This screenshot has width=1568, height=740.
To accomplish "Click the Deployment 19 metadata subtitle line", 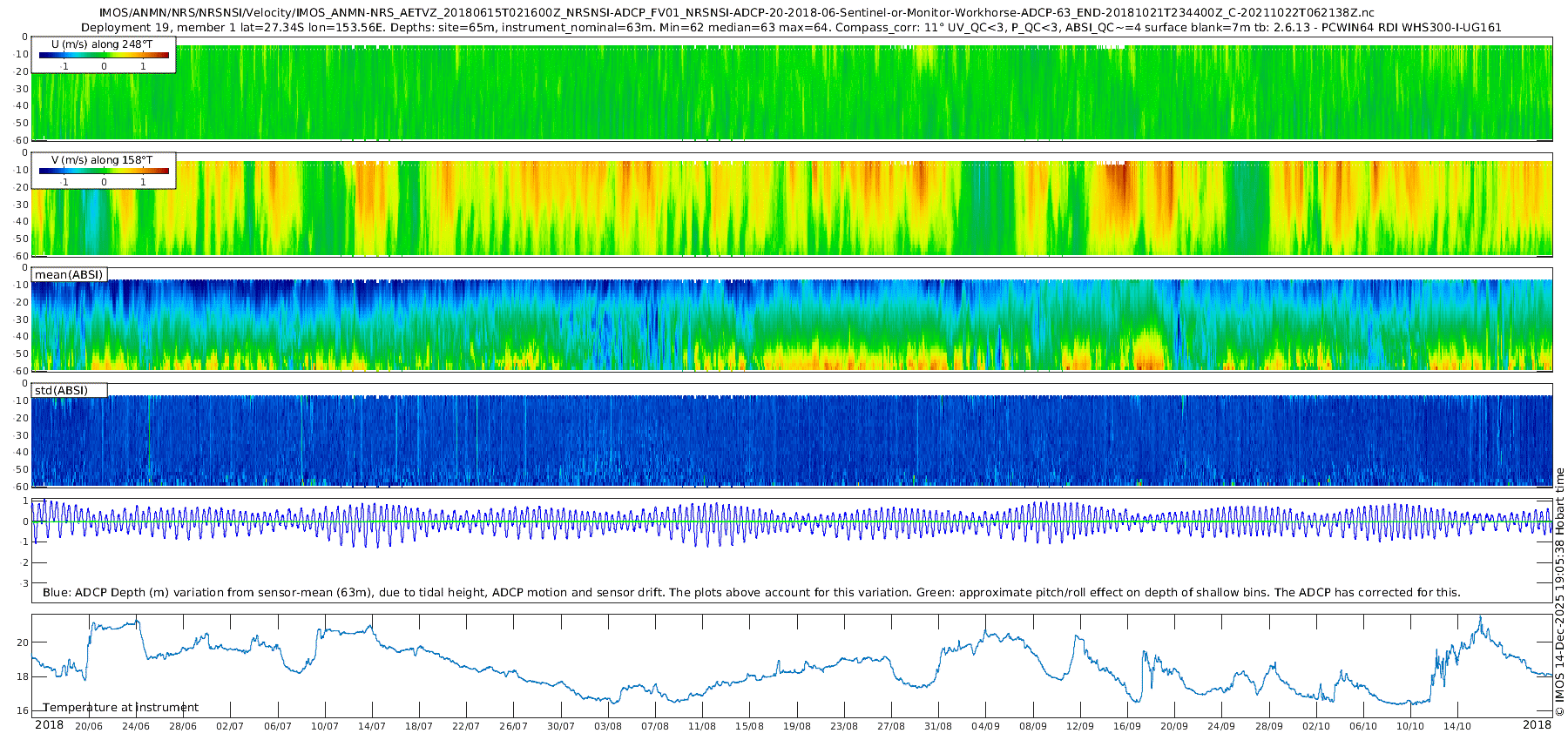I will pyautogui.click(x=791, y=27).
